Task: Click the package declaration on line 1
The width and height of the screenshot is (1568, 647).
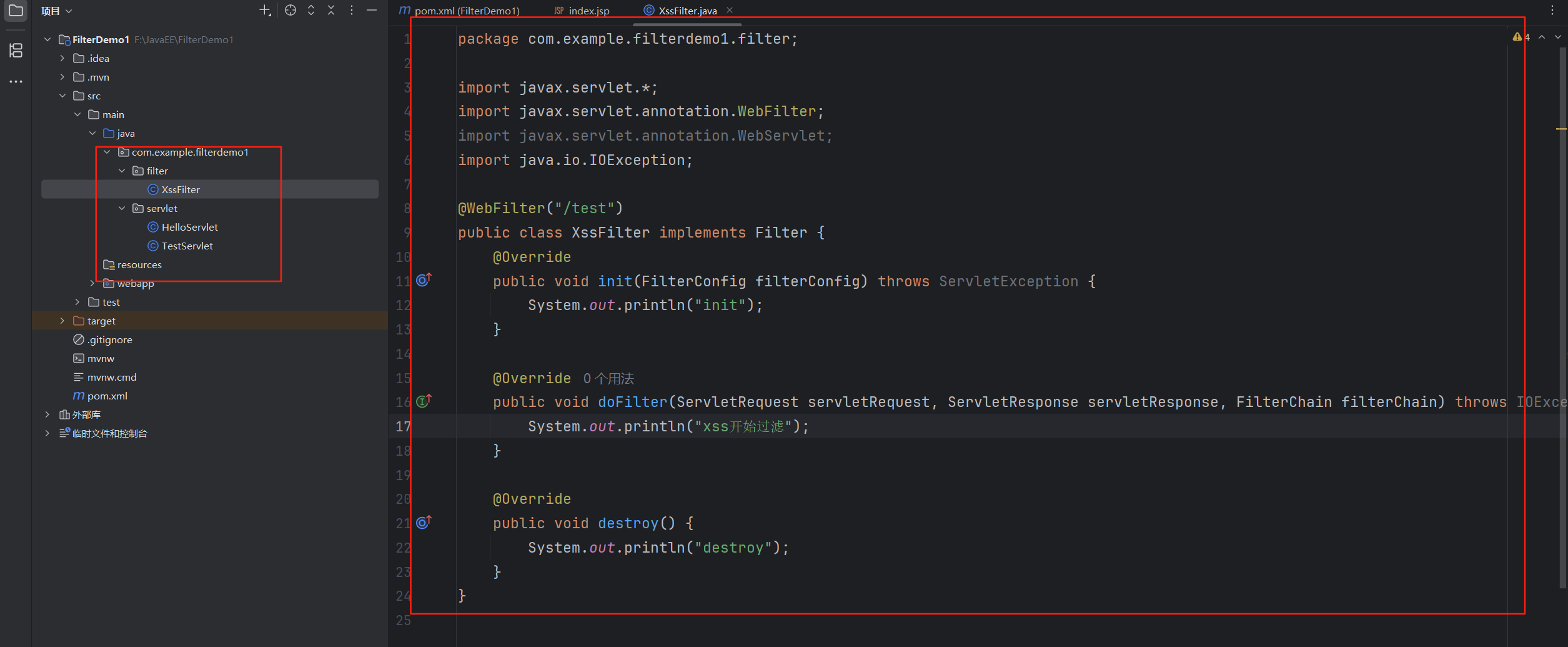Action: (628, 39)
